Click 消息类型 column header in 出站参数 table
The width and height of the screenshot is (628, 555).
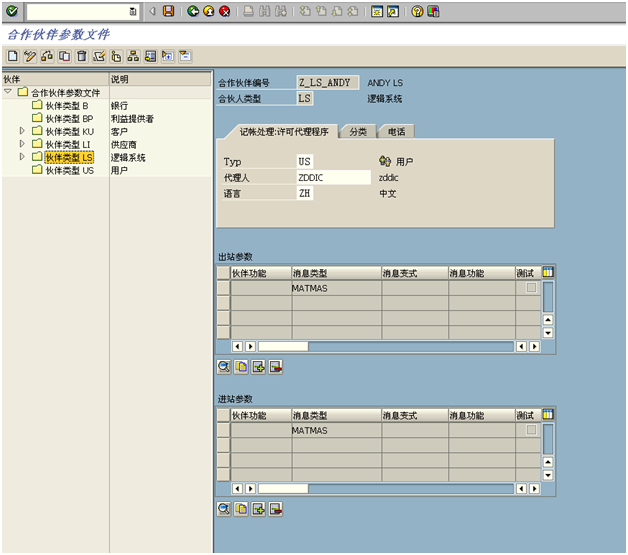(x=336, y=273)
